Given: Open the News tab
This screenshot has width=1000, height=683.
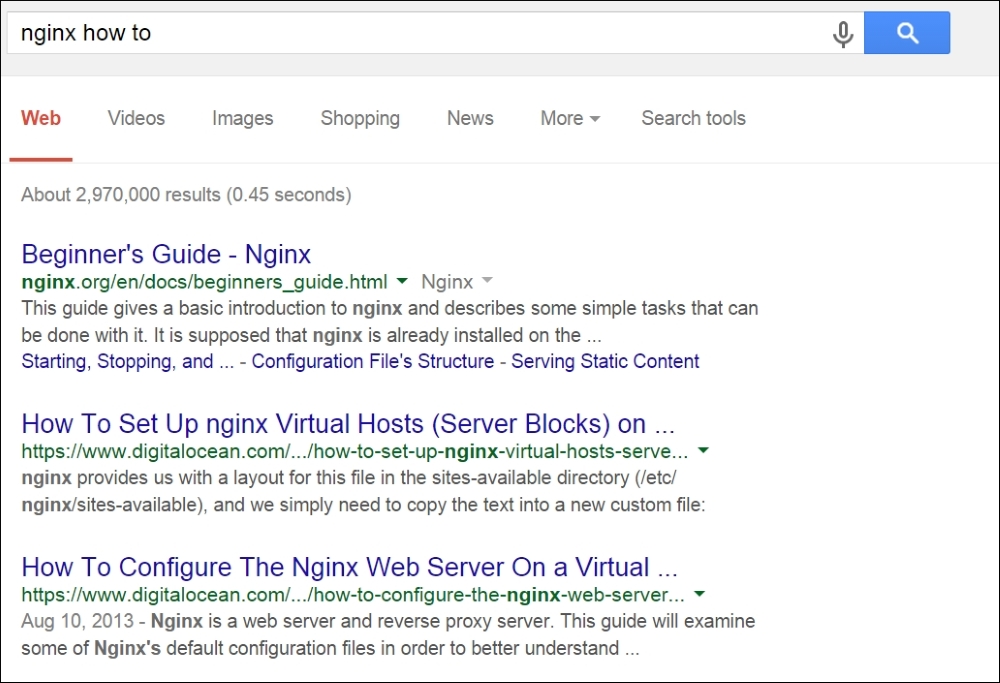Looking at the screenshot, I should 469,118.
